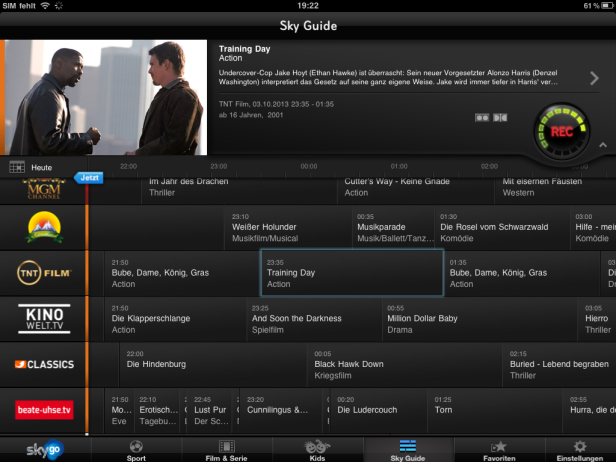Screen dimensions: 616x462
Task: Select Die Hindenburg at 22:00
Action: (213, 364)
